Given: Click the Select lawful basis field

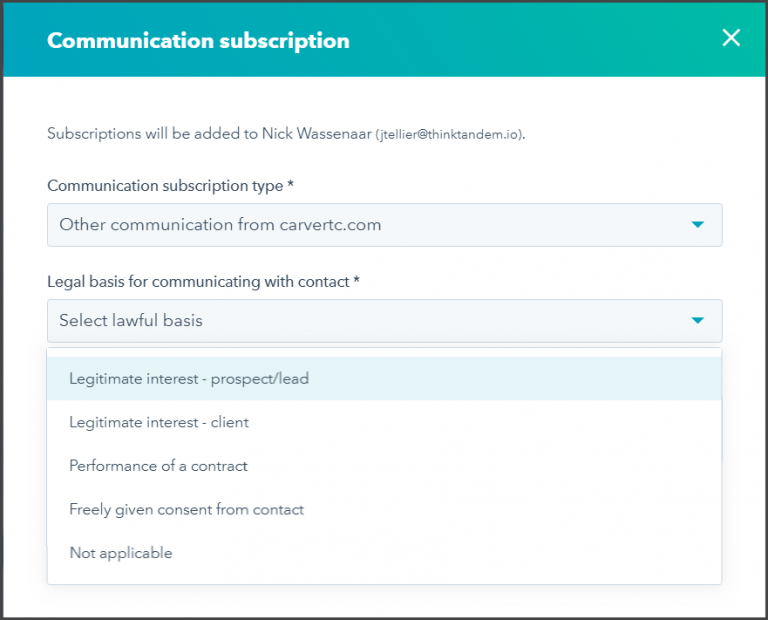Looking at the screenshot, I should pyautogui.click(x=384, y=321).
